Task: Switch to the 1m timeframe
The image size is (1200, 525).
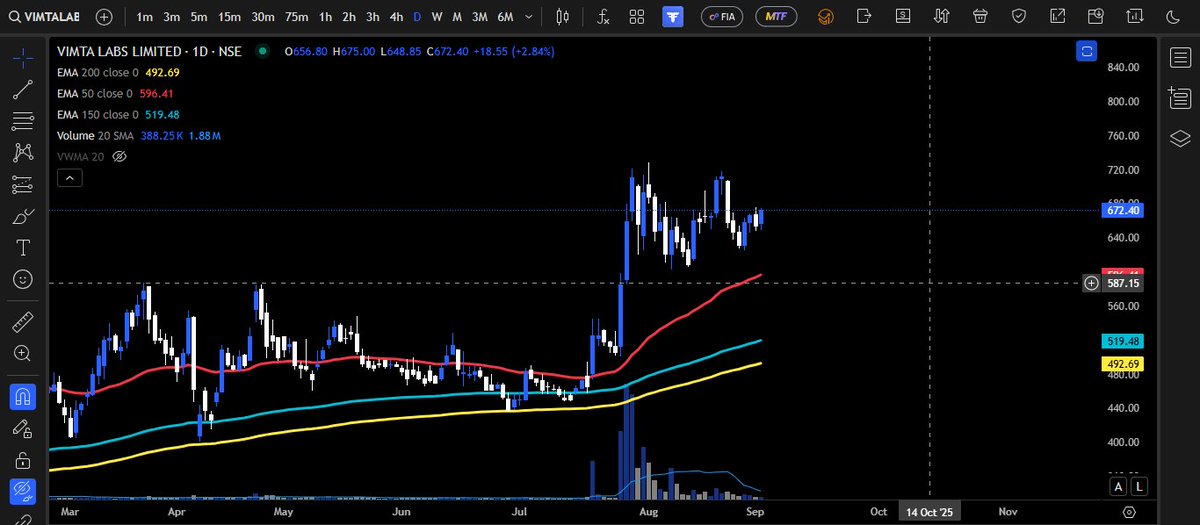Action: 145,17
